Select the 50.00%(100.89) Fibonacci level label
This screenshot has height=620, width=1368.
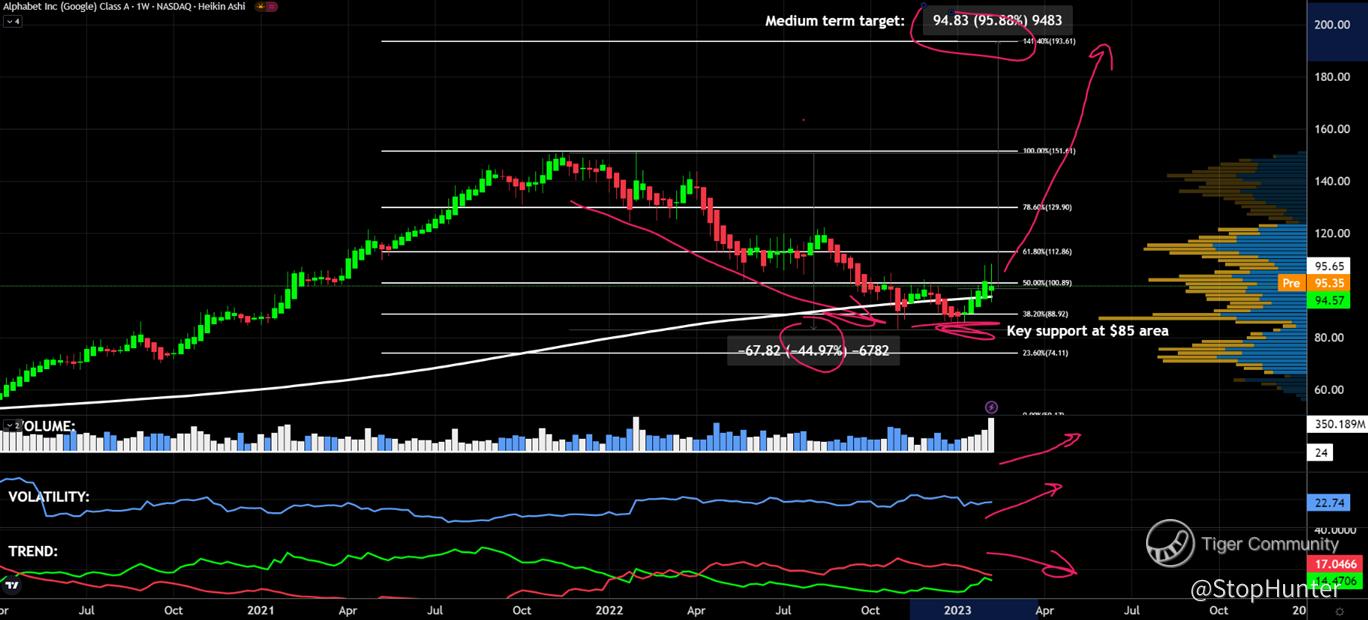pyautogui.click(x=1045, y=283)
